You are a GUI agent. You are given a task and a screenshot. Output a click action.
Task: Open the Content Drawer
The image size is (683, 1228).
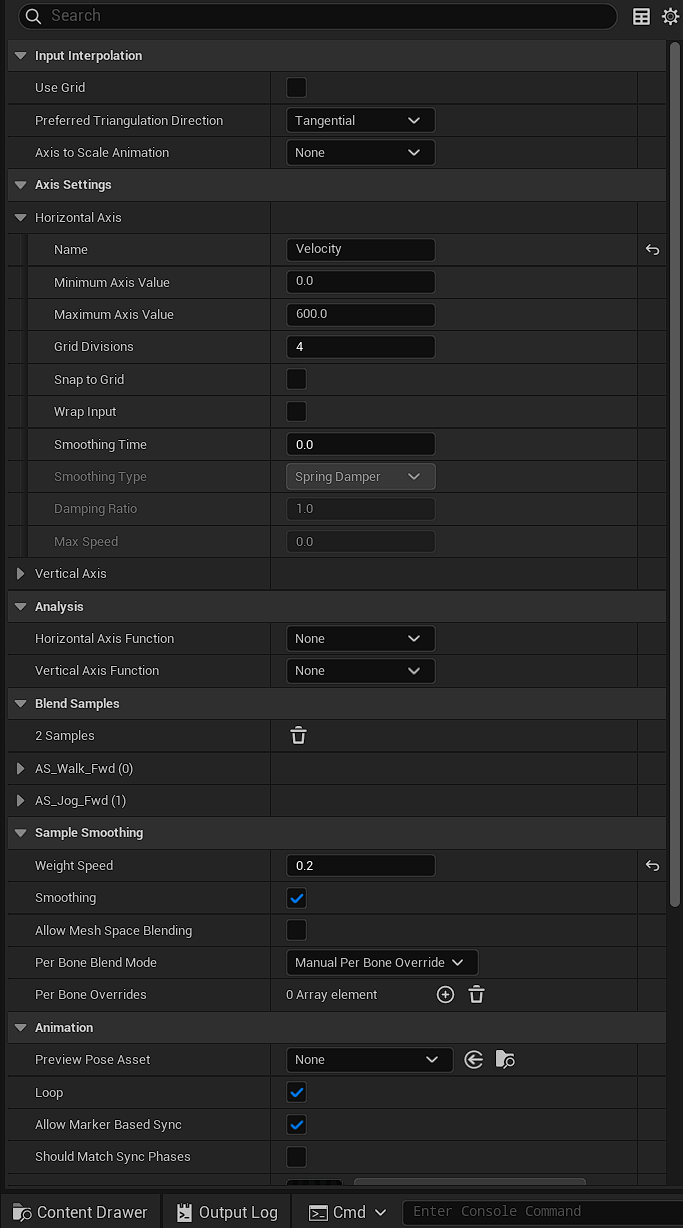(x=80, y=1212)
